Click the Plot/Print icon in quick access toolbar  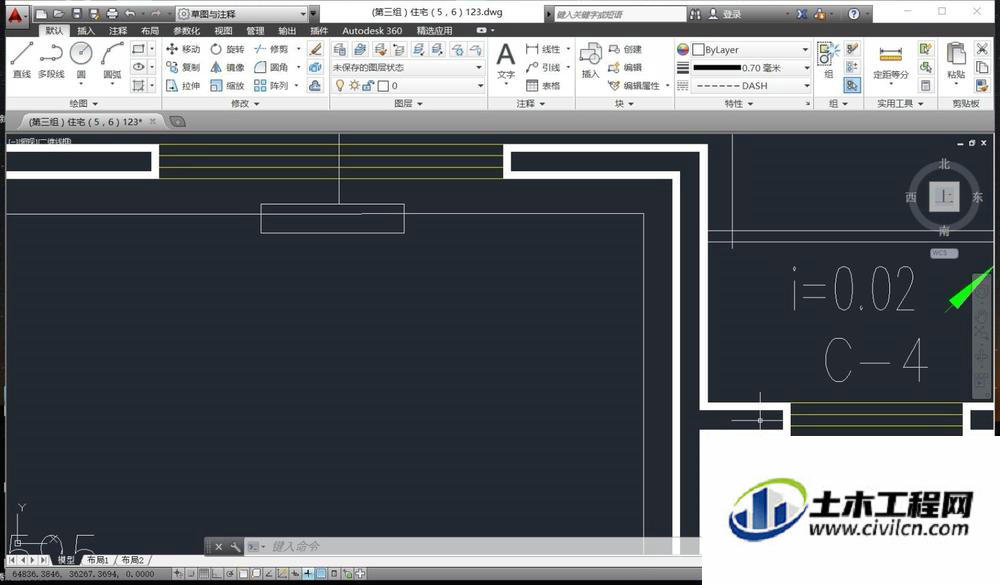point(112,13)
